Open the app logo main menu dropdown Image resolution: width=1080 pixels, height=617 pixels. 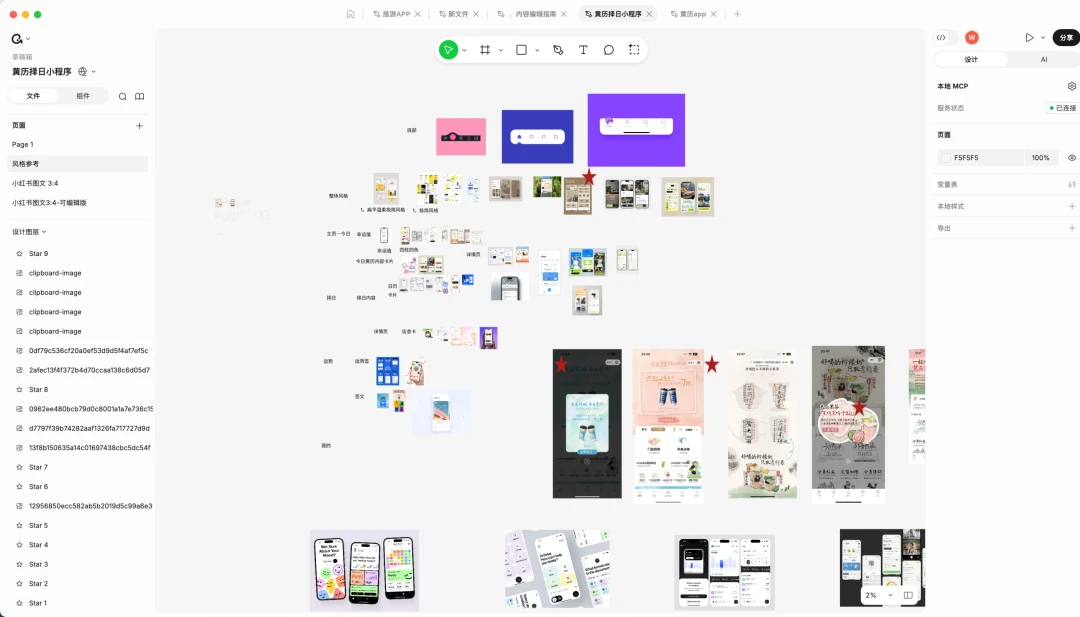(x=20, y=39)
